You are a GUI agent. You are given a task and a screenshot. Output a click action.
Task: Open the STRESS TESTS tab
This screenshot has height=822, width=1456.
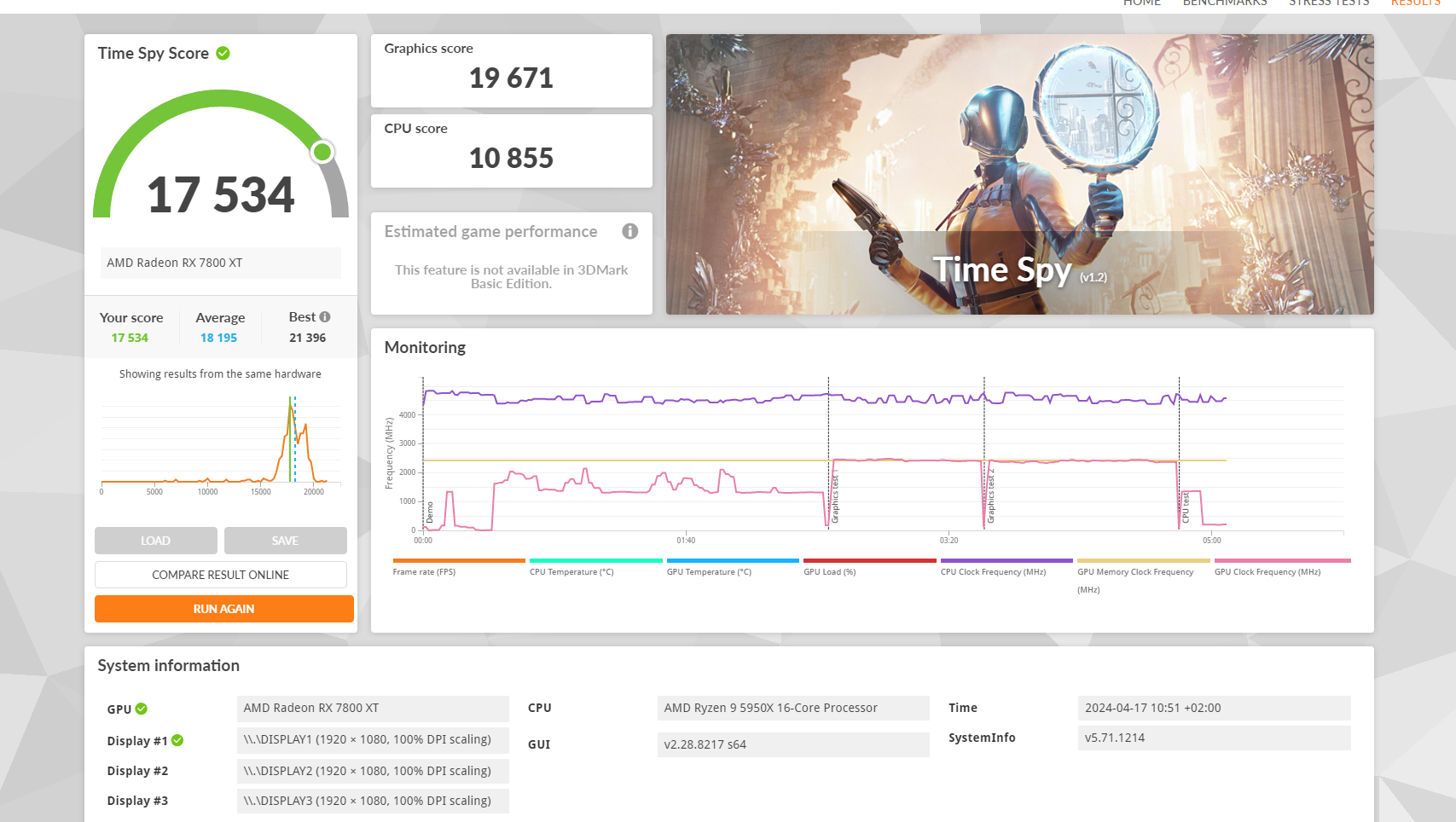tap(1329, 3)
